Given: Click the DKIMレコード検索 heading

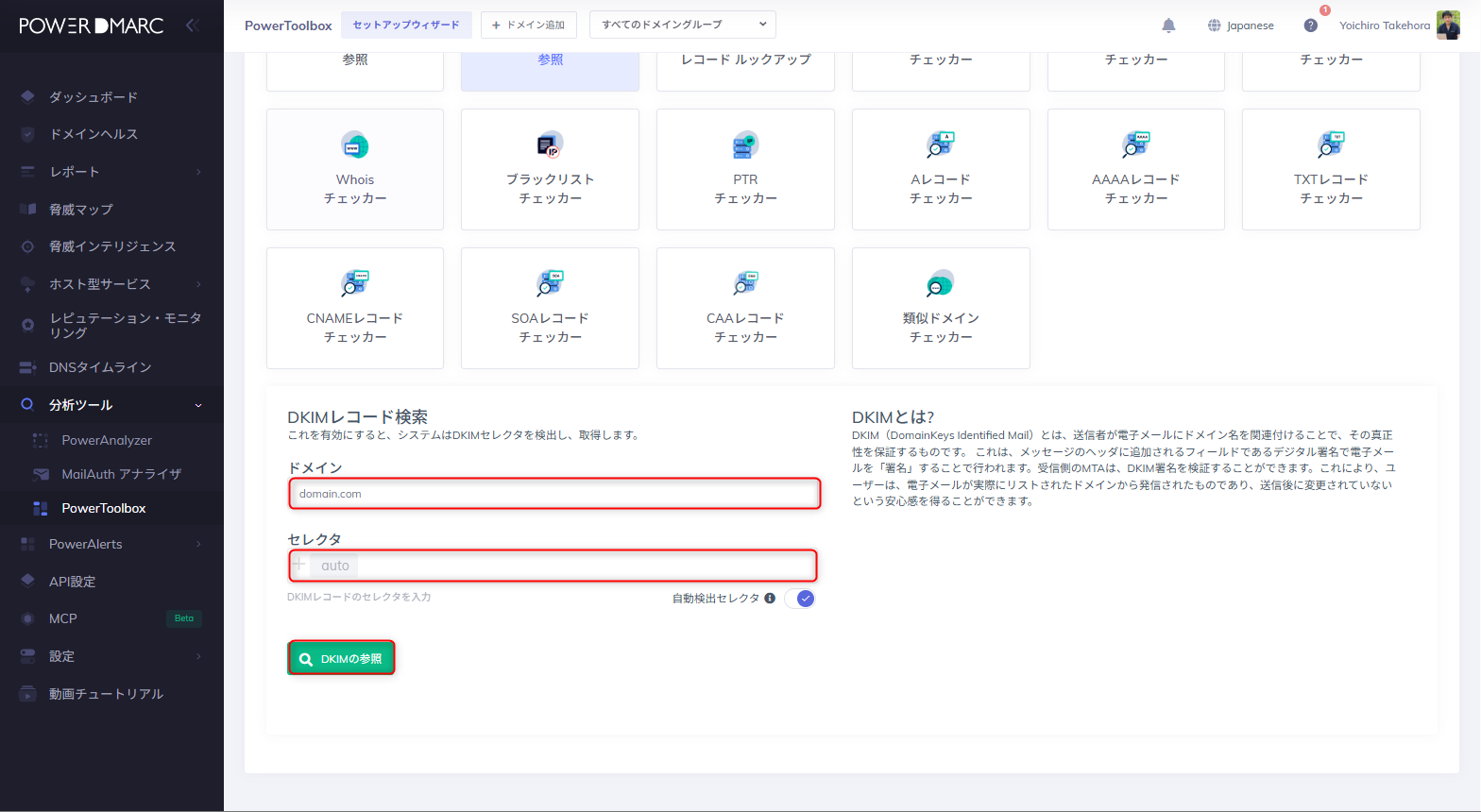Looking at the screenshot, I should pyautogui.click(x=357, y=416).
